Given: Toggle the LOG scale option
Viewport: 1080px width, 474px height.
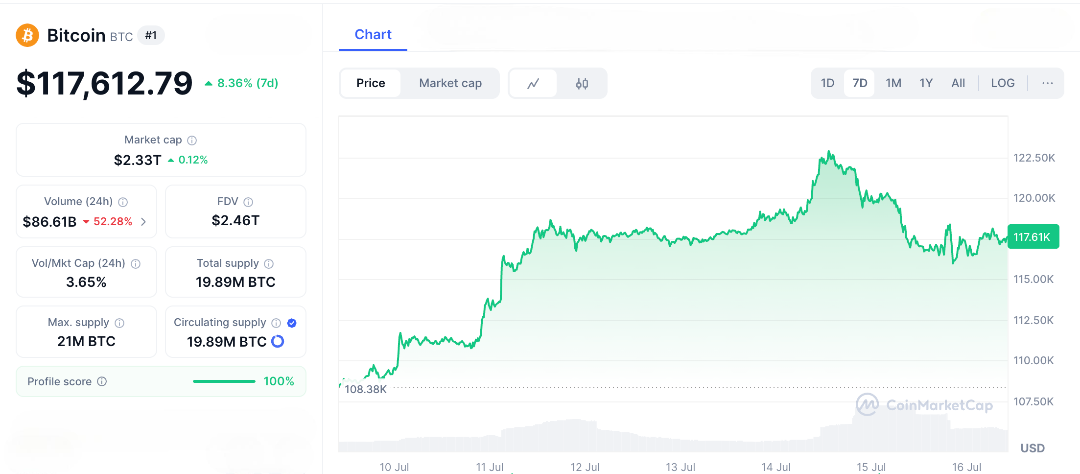Looking at the screenshot, I should [x=1003, y=83].
